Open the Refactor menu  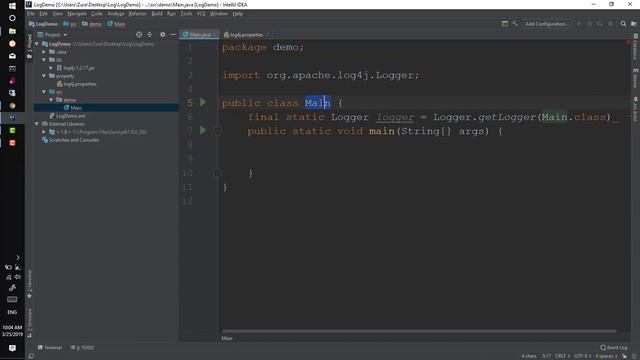tap(138, 14)
